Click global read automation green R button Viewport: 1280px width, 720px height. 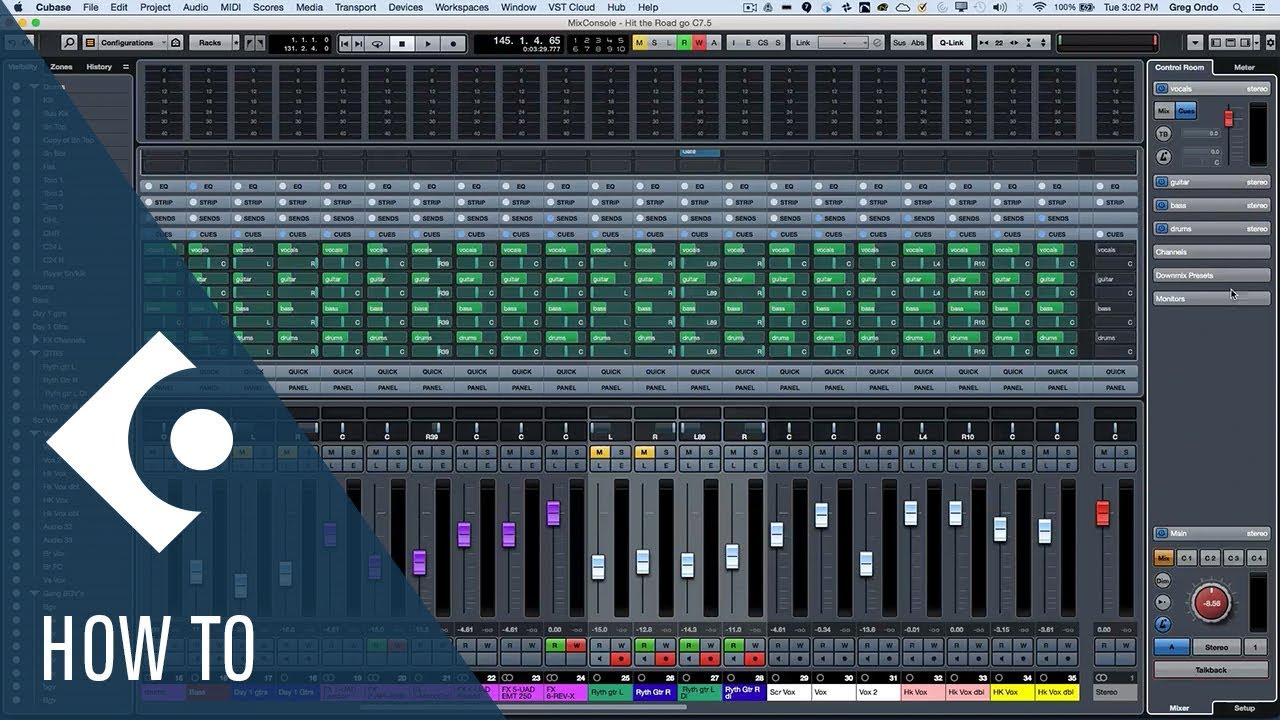[684, 43]
